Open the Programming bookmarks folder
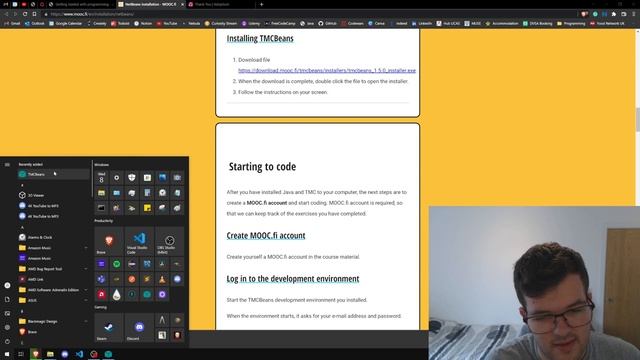640x360 pixels. click(x=571, y=24)
